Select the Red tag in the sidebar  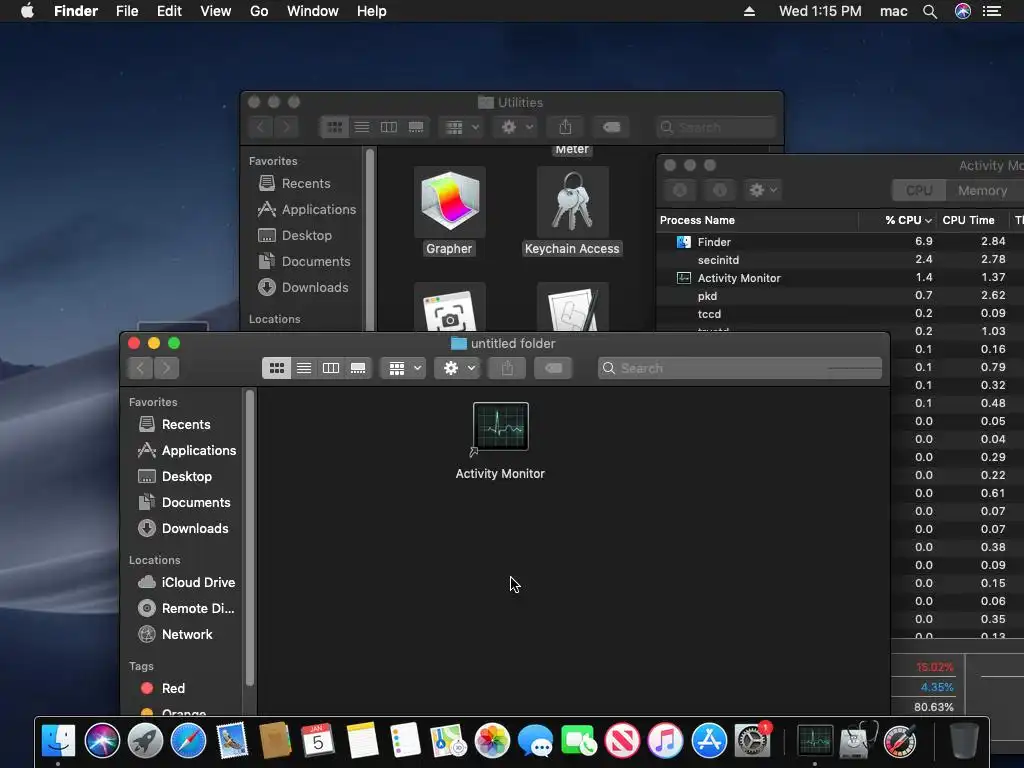point(163,688)
